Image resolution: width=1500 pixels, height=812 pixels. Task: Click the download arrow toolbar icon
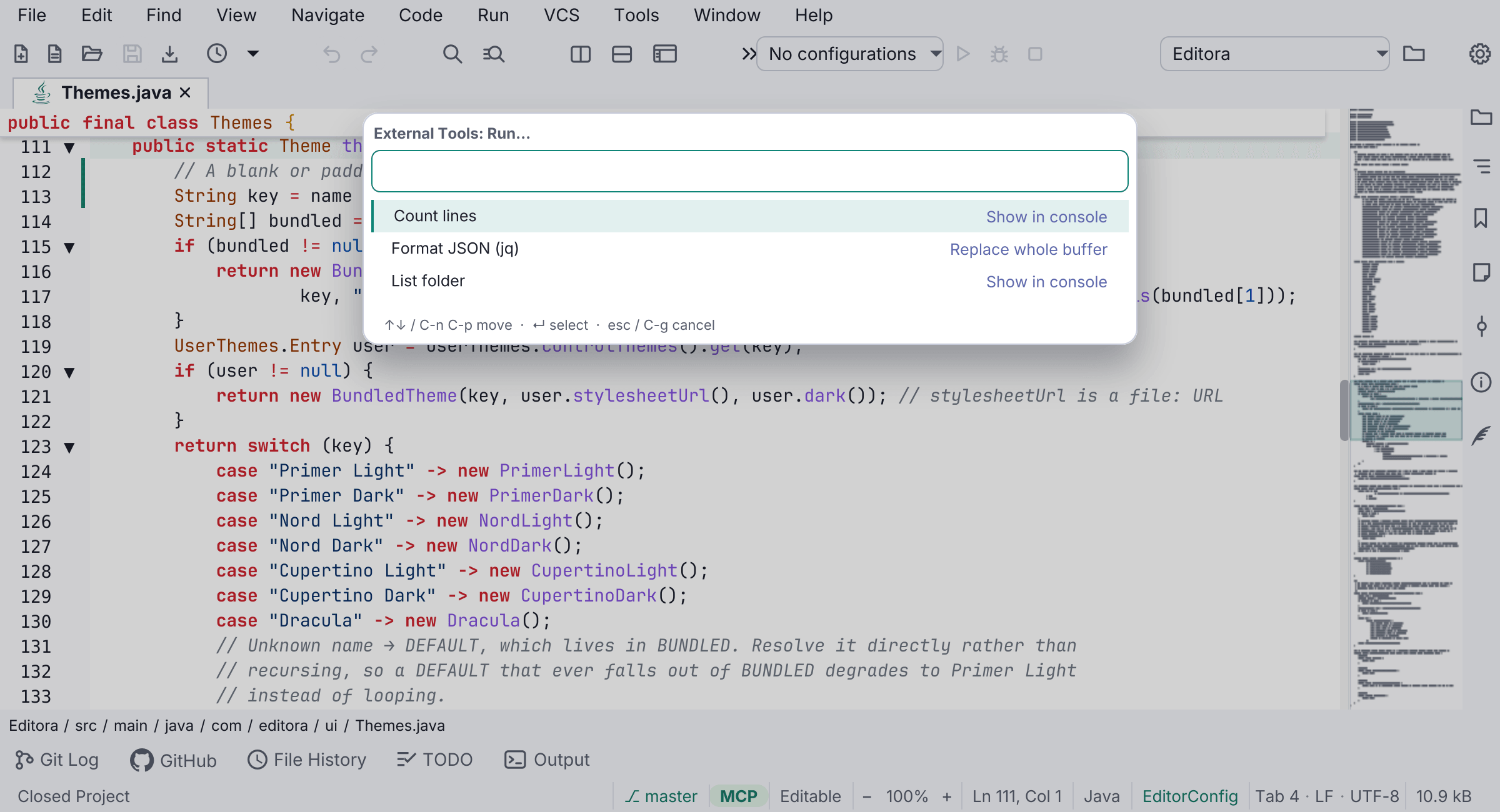[169, 54]
